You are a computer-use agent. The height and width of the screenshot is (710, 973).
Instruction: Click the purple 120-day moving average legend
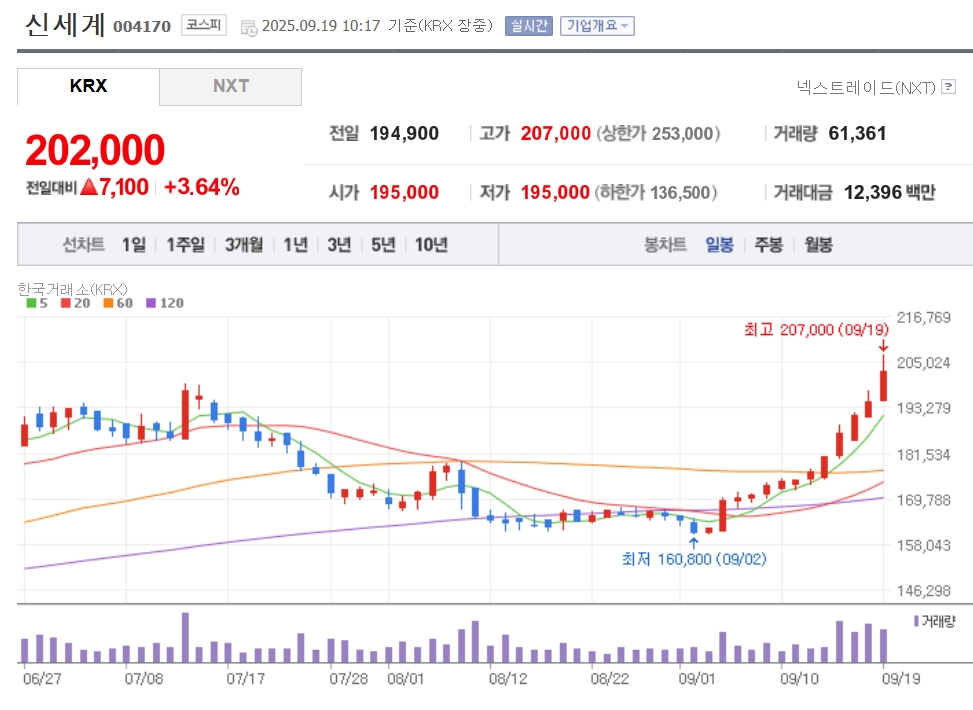(x=164, y=303)
